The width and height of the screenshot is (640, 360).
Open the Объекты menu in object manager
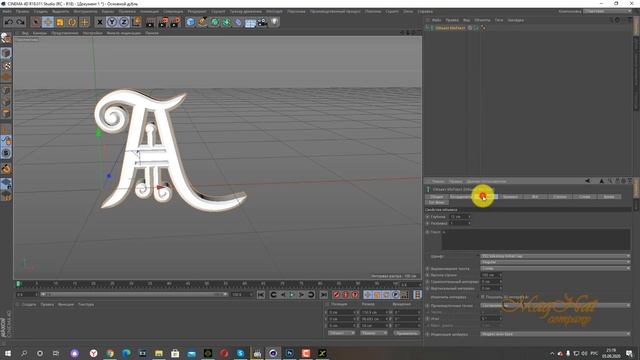[x=482, y=20]
